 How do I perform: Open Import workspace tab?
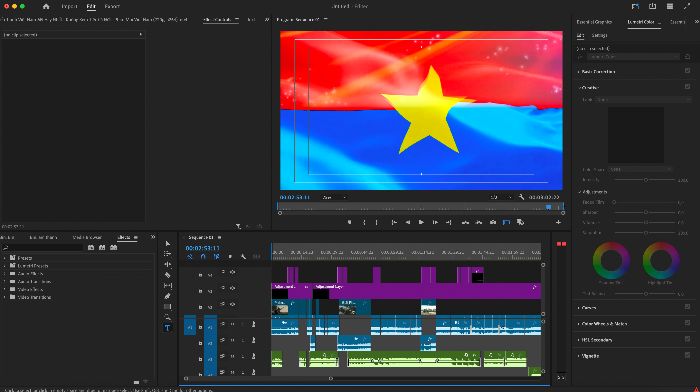coord(69,7)
